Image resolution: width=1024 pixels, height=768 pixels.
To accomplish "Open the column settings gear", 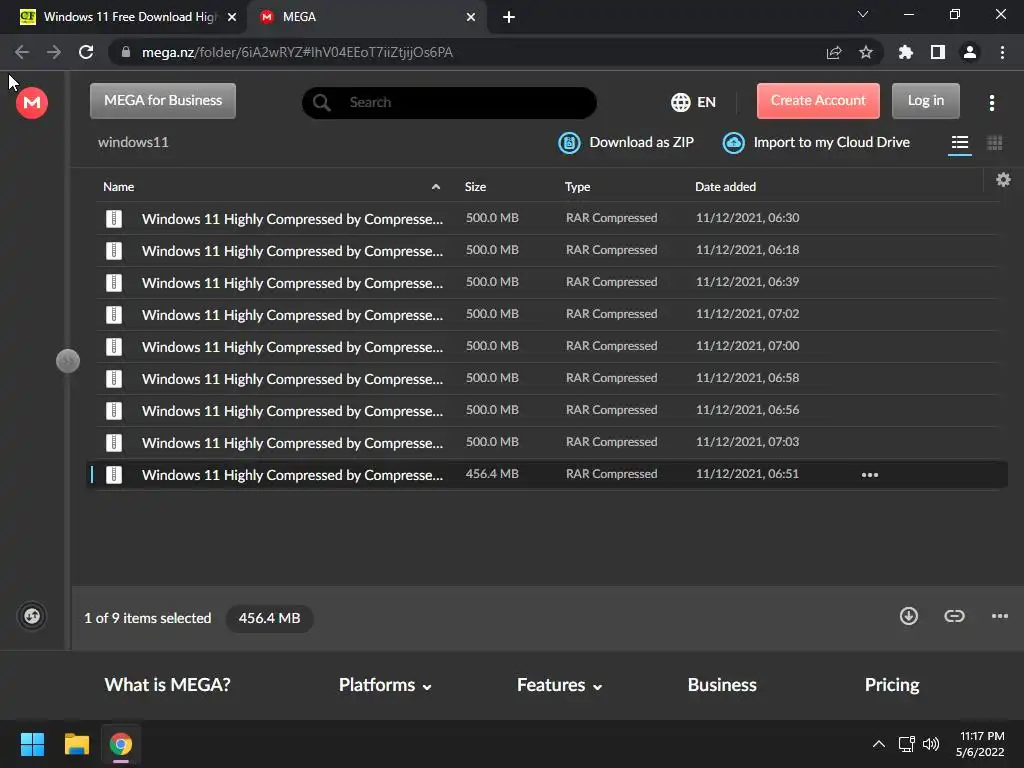I will [x=1003, y=180].
